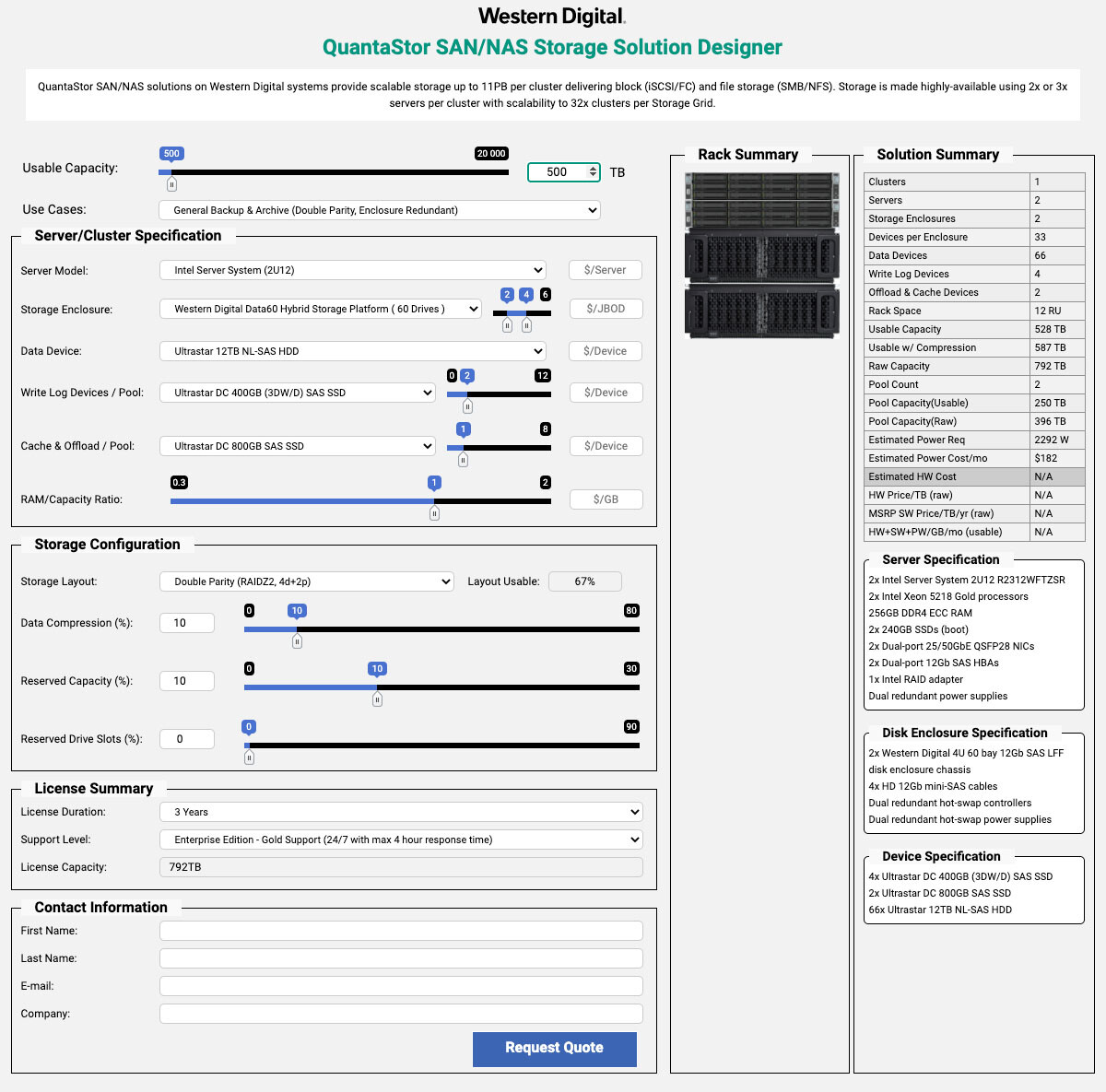Click the Write Log $/Device field

[x=606, y=393]
